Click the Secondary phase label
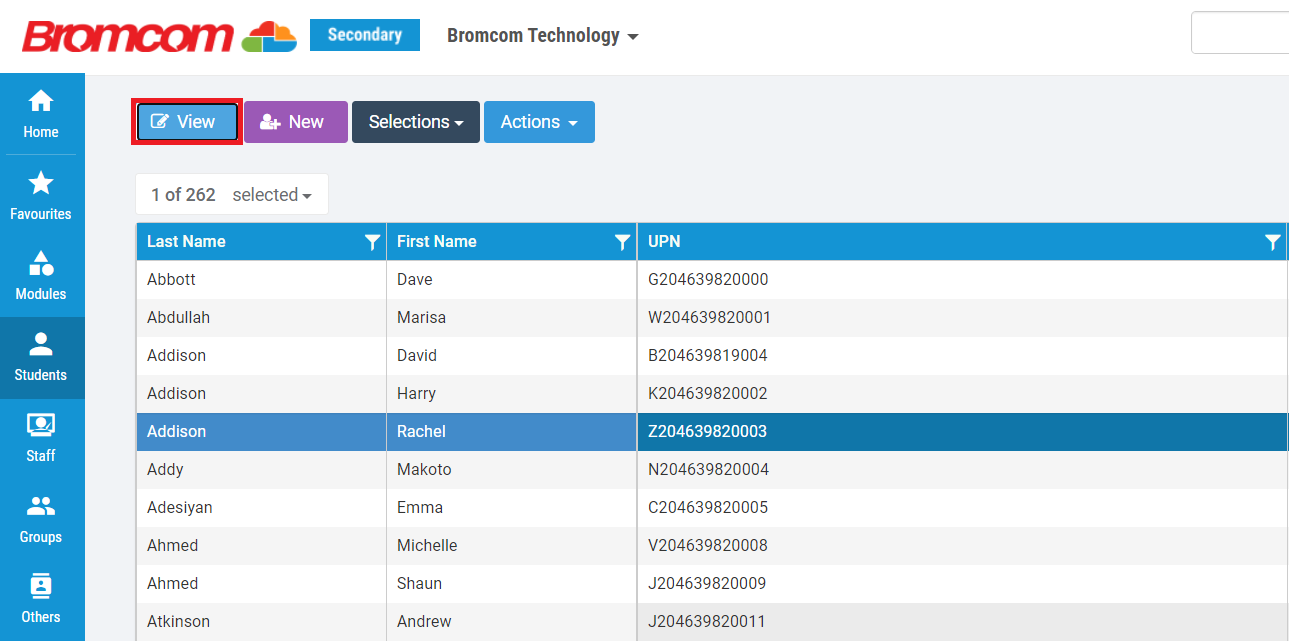 [364, 35]
